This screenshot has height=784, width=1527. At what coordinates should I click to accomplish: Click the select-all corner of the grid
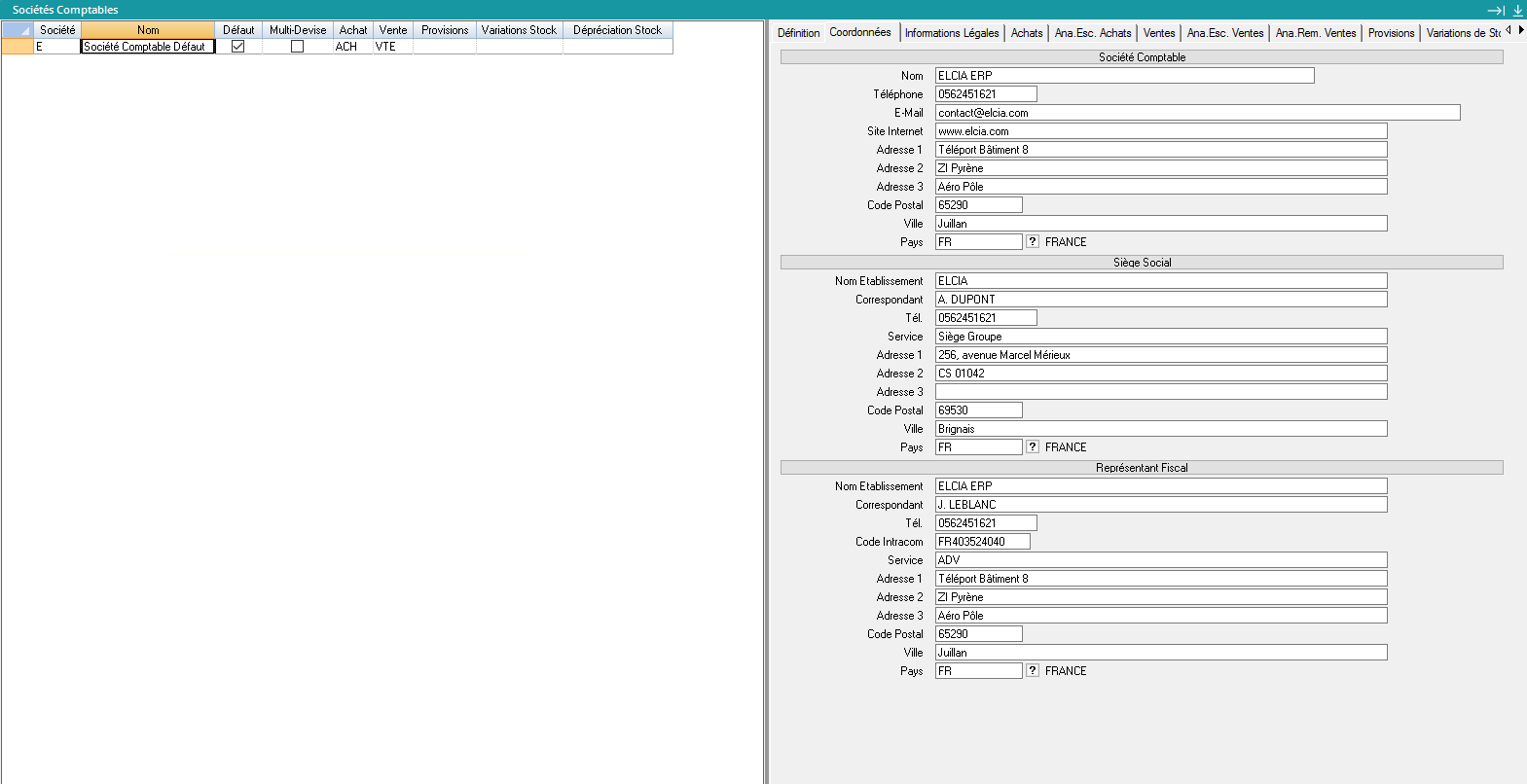pyautogui.click(x=18, y=30)
